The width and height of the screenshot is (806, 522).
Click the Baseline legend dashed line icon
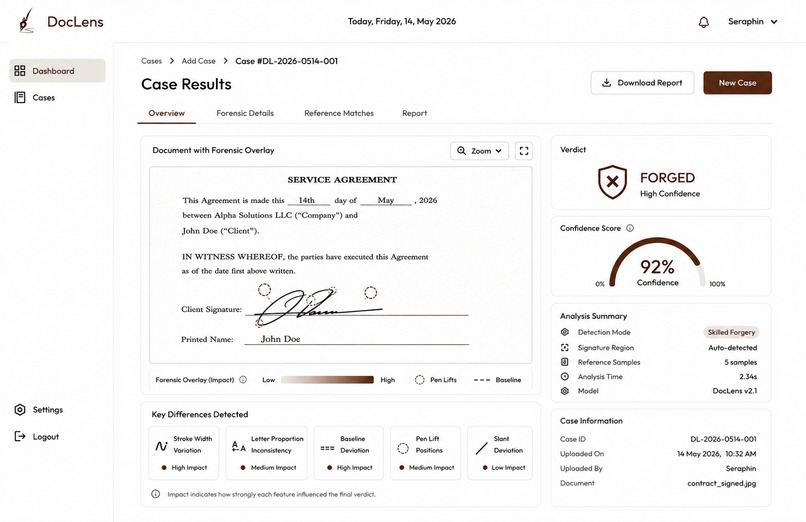482,380
